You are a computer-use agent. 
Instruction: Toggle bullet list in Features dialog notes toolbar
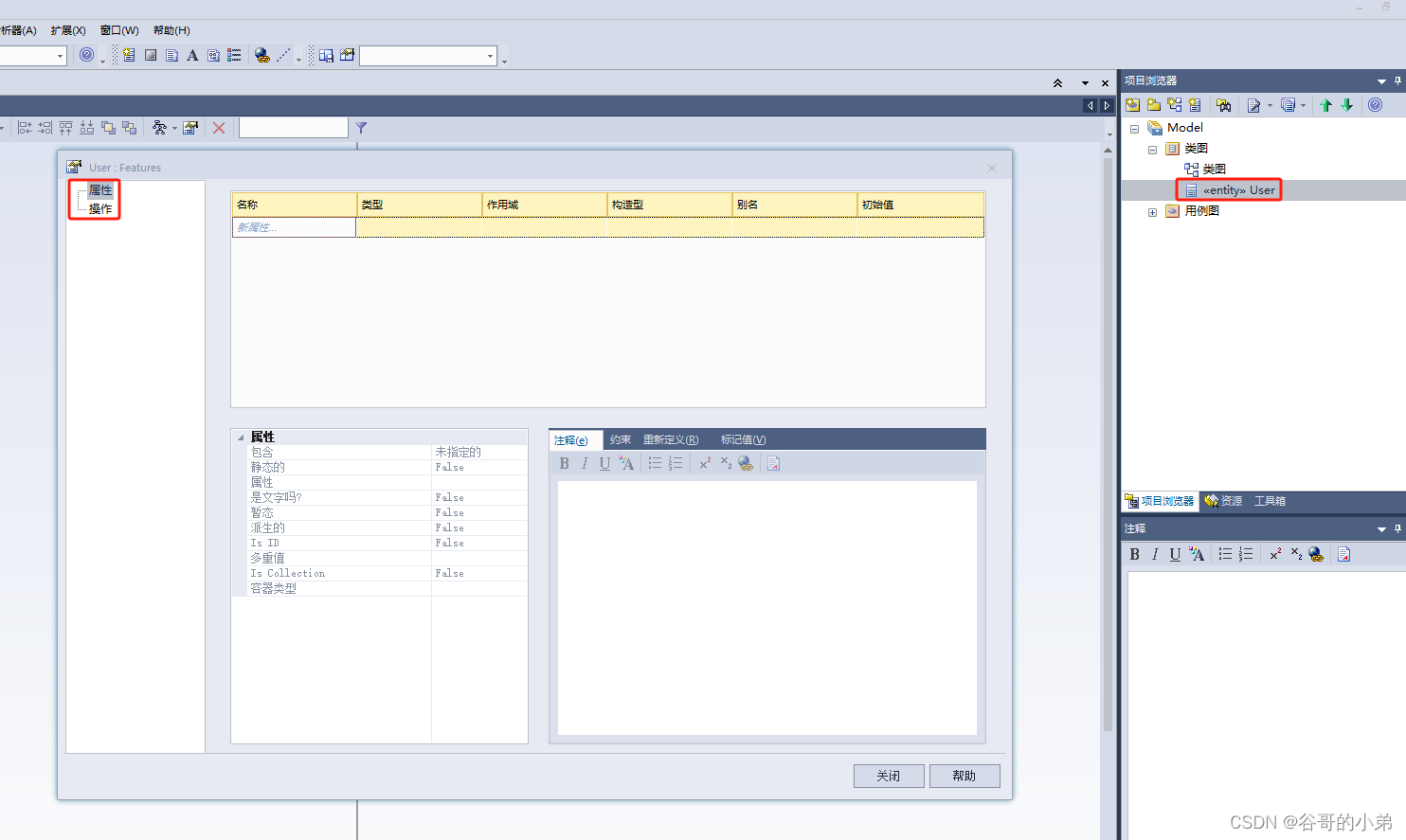click(655, 463)
